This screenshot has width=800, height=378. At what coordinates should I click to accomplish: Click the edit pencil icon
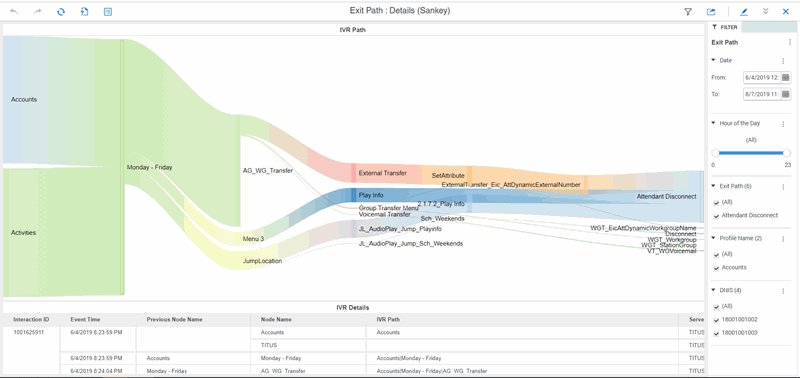[744, 11]
